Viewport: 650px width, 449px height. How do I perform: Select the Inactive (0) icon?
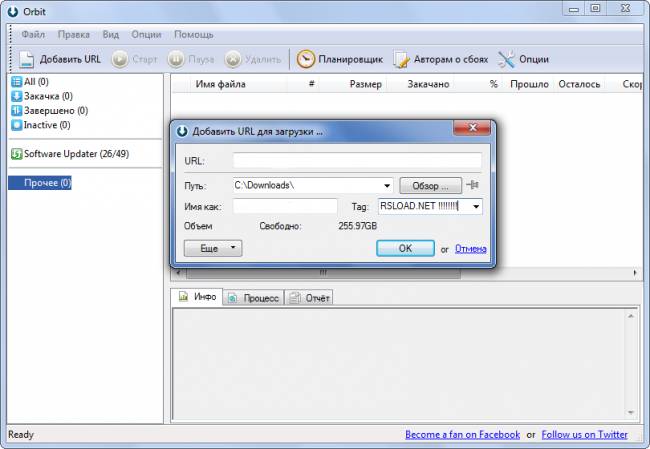pyautogui.click(x=17, y=125)
